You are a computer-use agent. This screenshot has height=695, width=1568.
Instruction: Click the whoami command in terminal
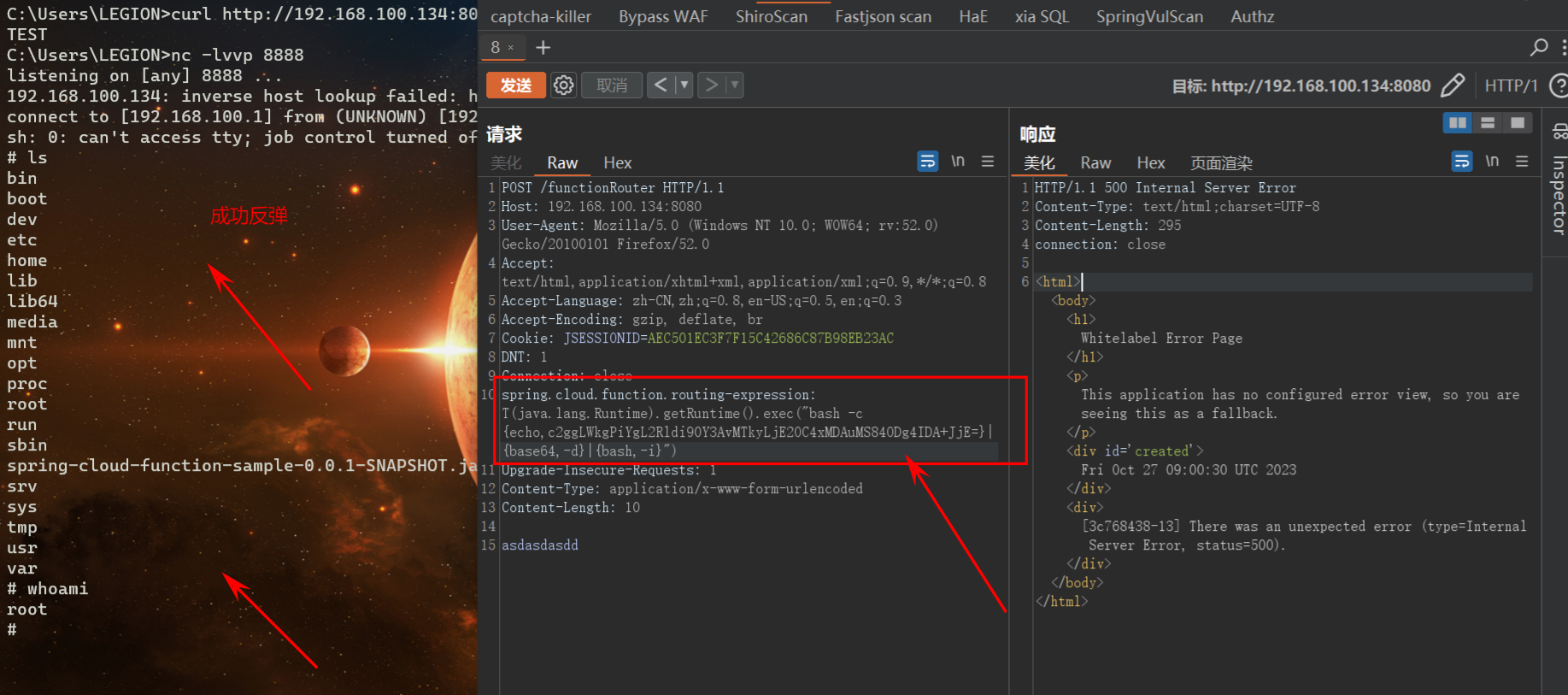point(57,588)
